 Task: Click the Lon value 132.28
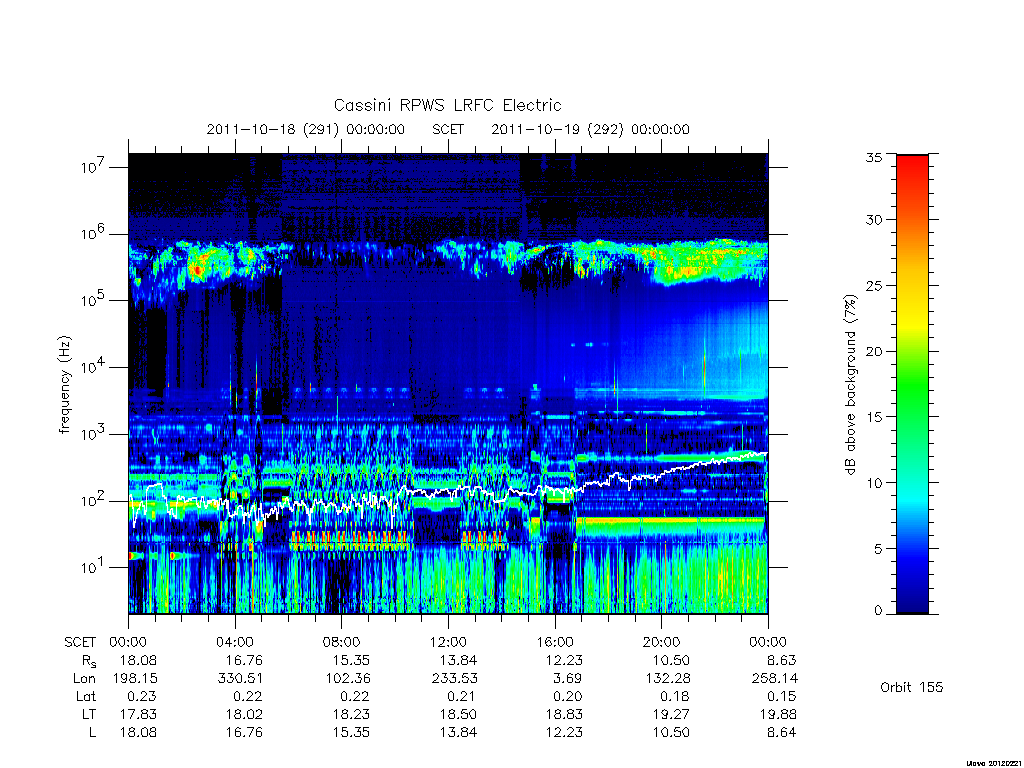[x=667, y=679]
